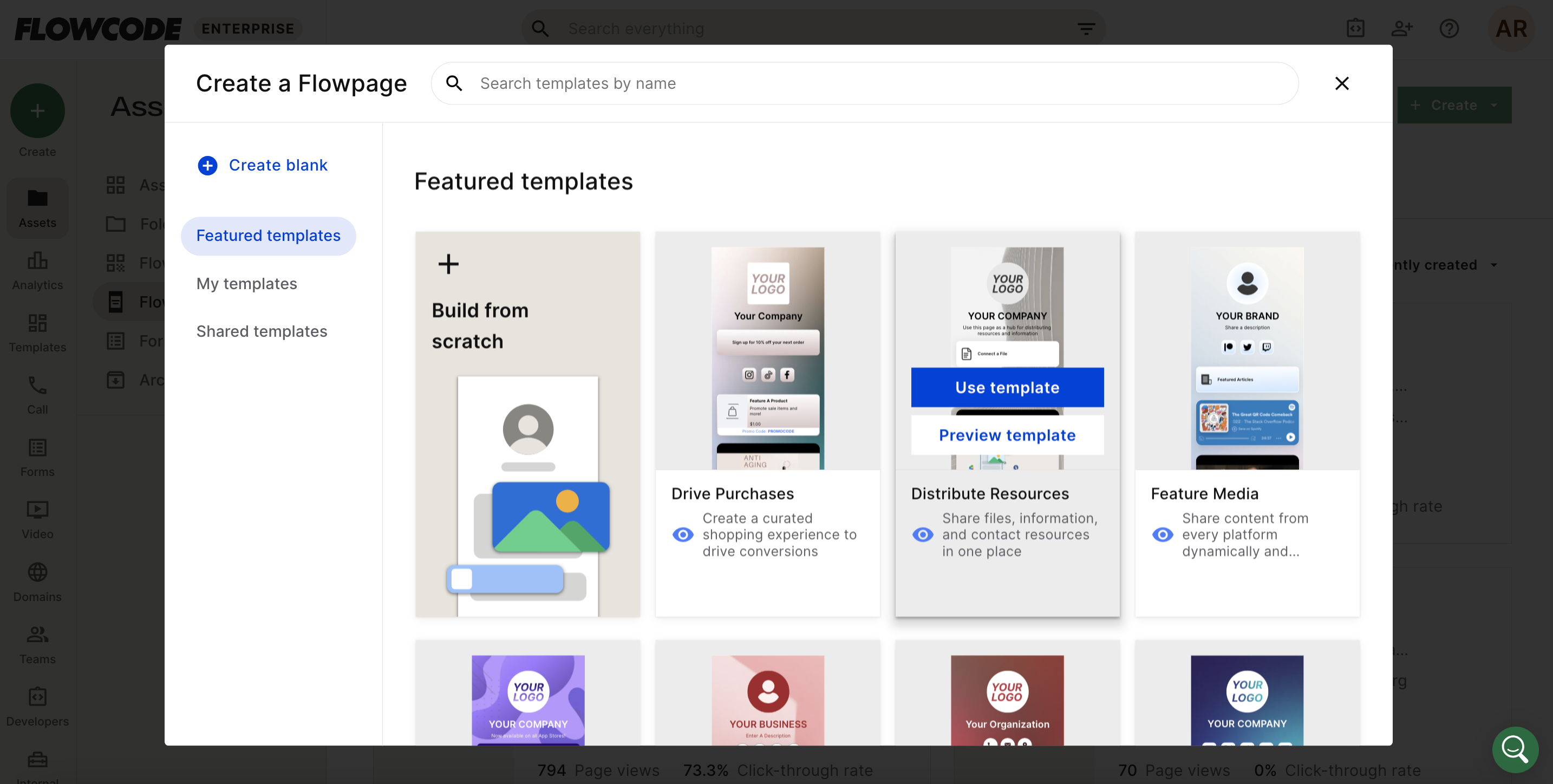
Task: Open Forms in the left sidebar
Action: pyautogui.click(x=37, y=458)
